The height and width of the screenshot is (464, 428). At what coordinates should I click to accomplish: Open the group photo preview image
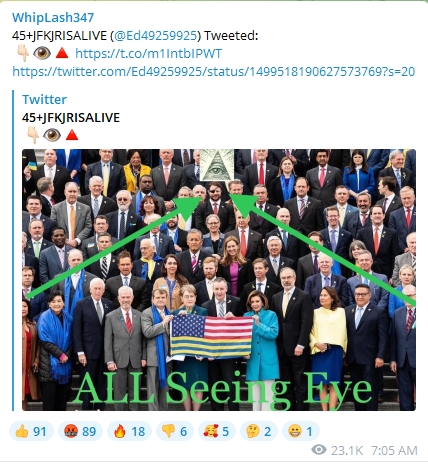(219, 280)
